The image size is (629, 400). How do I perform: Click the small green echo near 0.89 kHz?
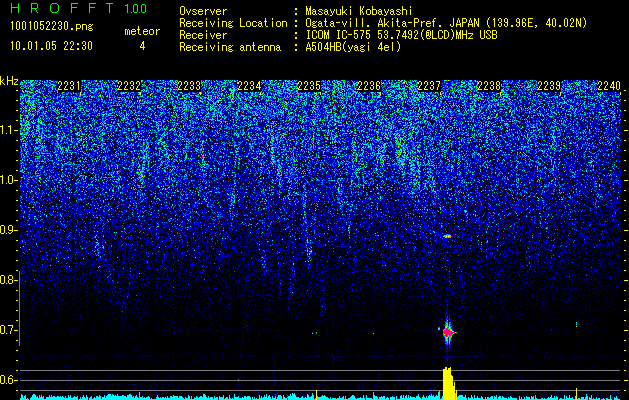click(447, 236)
